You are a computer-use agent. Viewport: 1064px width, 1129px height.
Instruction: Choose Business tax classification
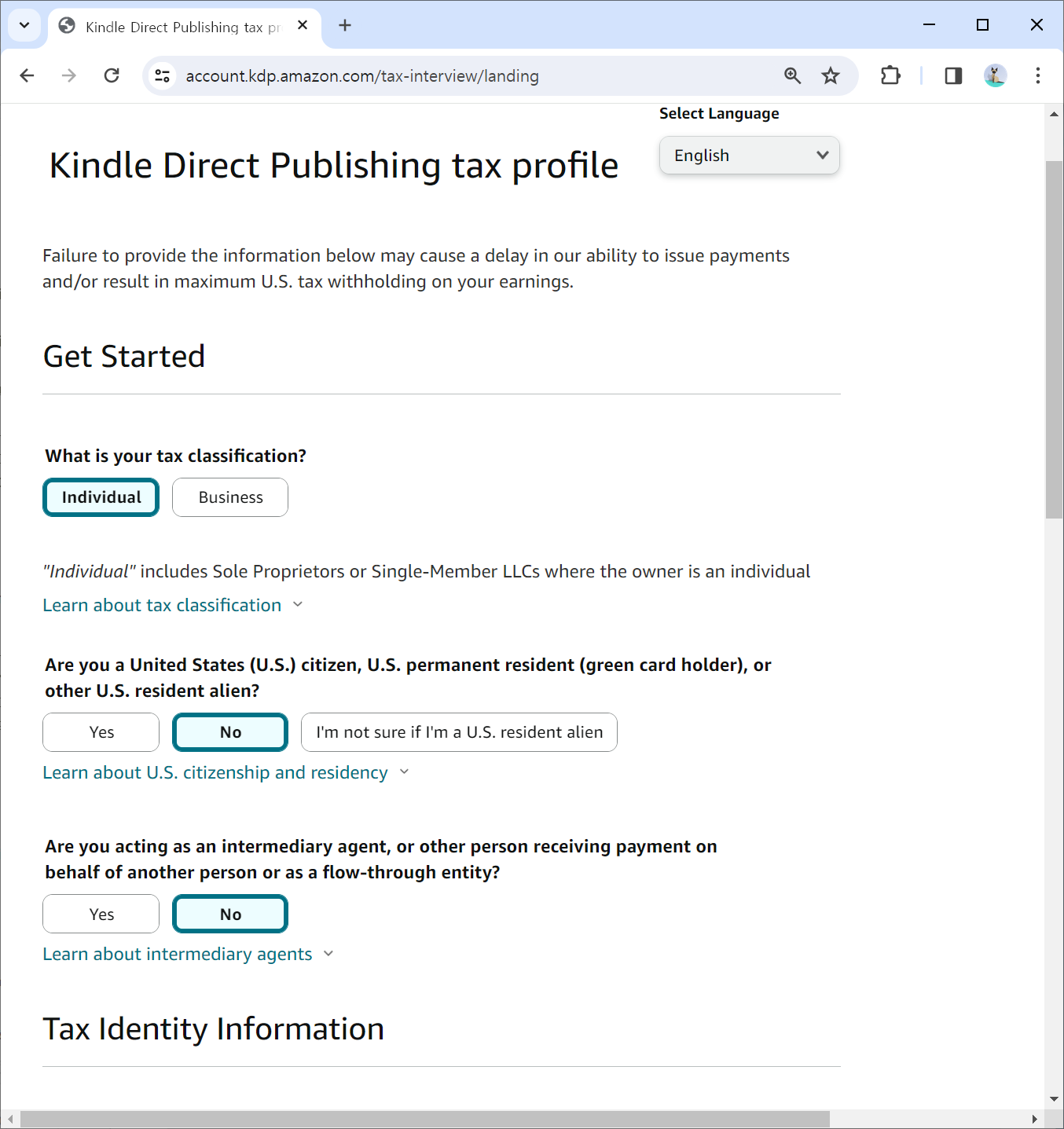[230, 497]
